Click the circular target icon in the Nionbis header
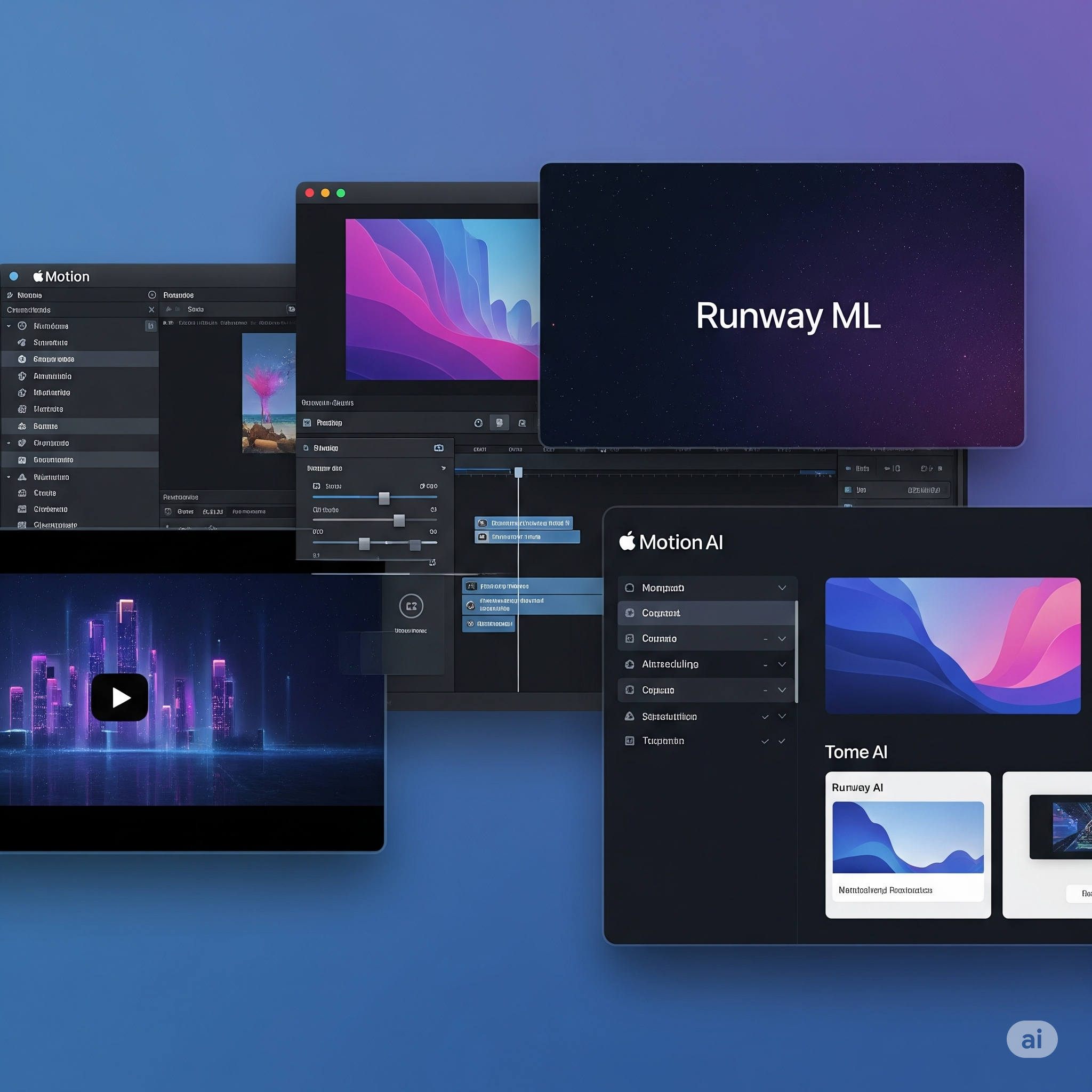1092x1092 pixels. coord(151,294)
